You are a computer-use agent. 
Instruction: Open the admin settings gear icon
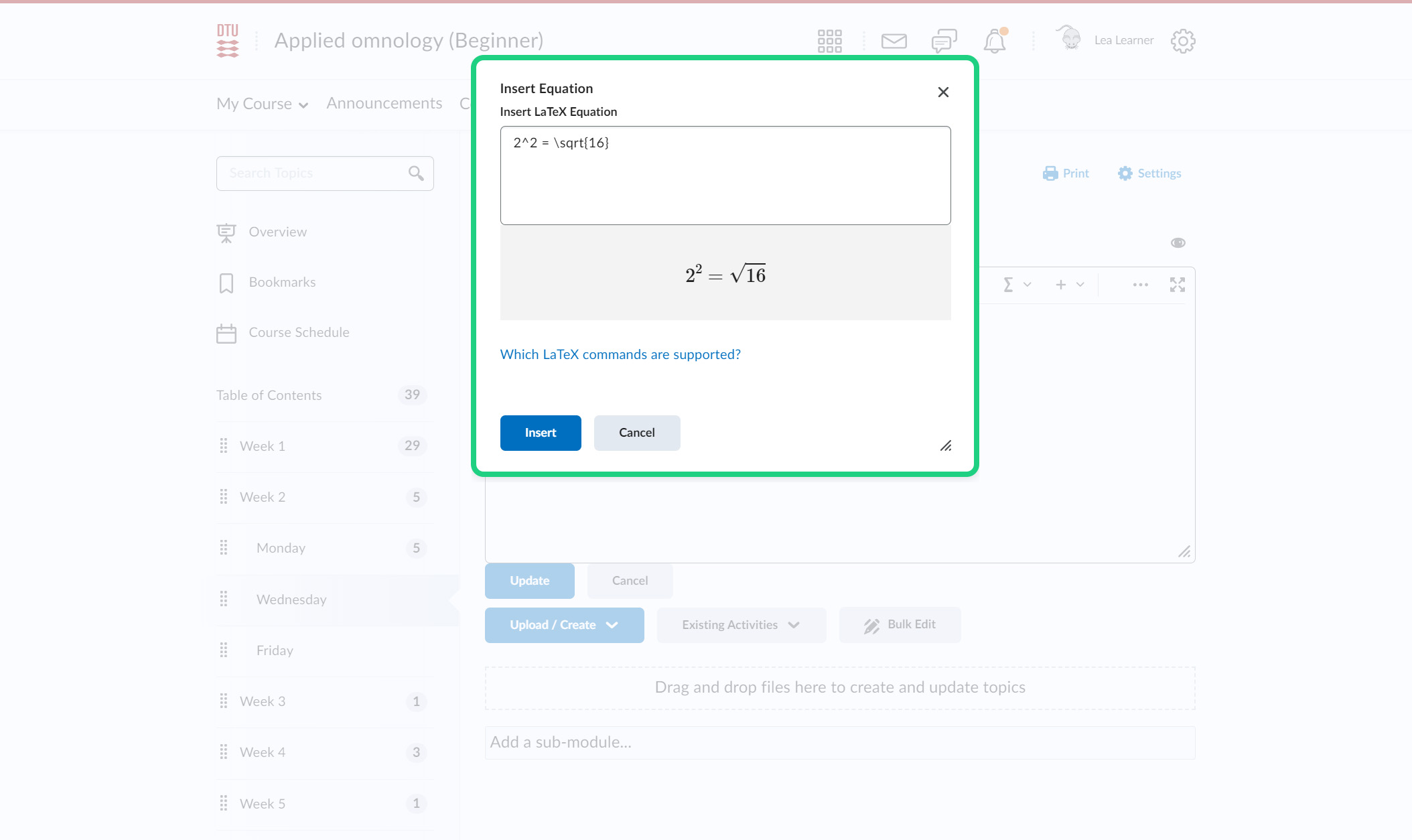pyautogui.click(x=1183, y=41)
